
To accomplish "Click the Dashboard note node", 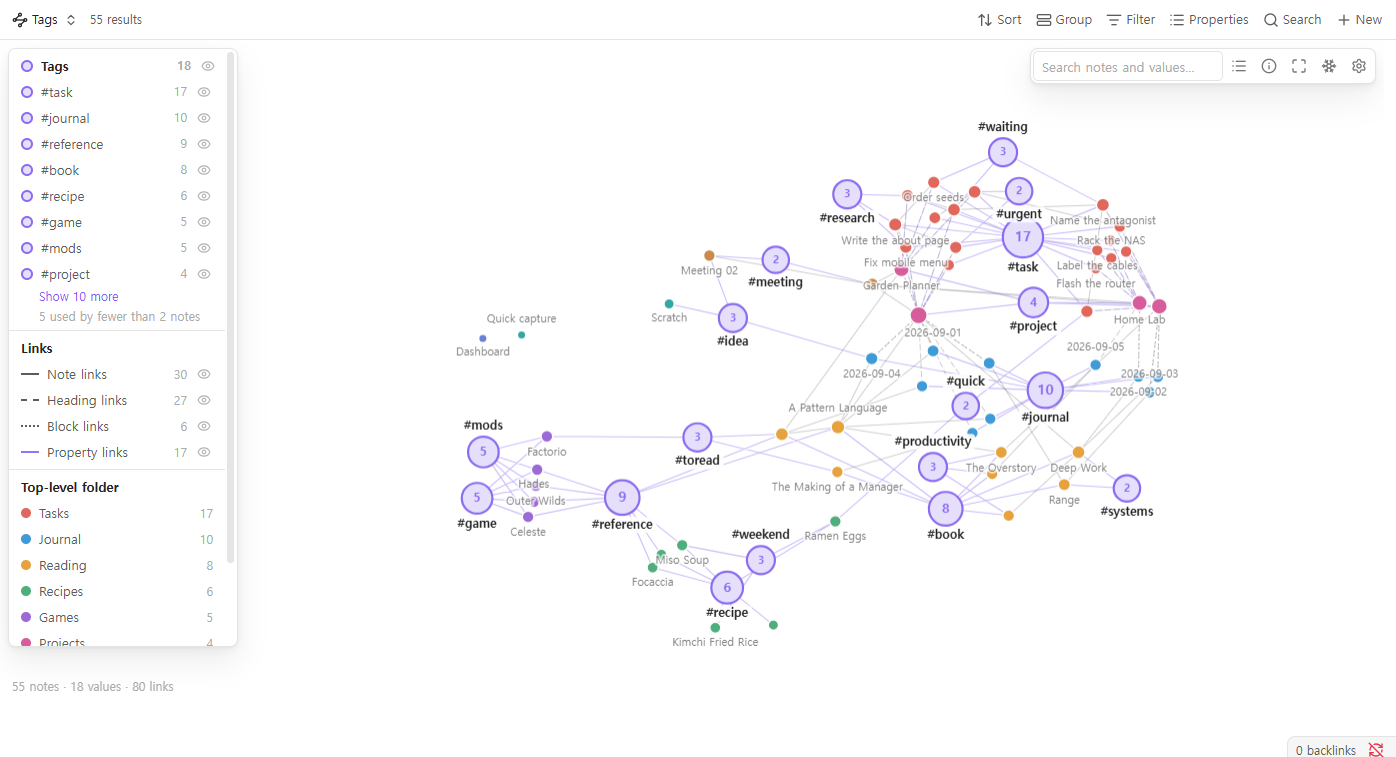I will [483, 339].
